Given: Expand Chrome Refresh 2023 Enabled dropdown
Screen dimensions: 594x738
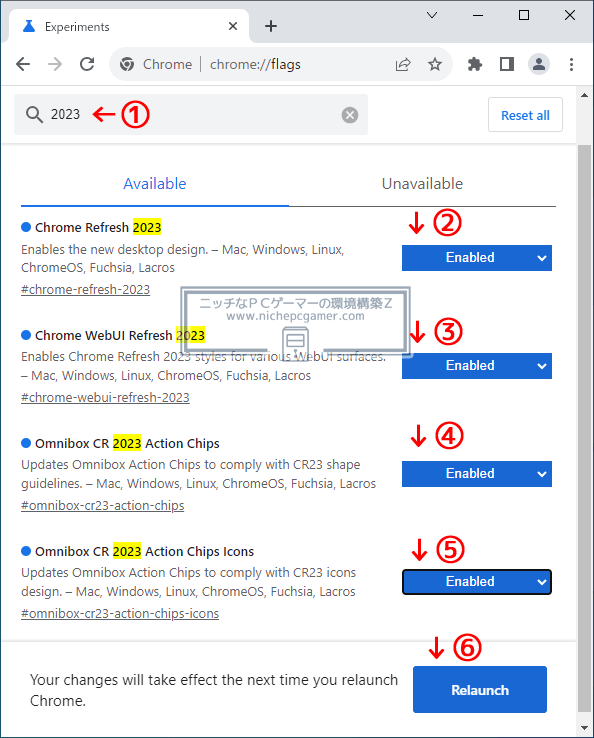Looking at the screenshot, I should [477, 258].
